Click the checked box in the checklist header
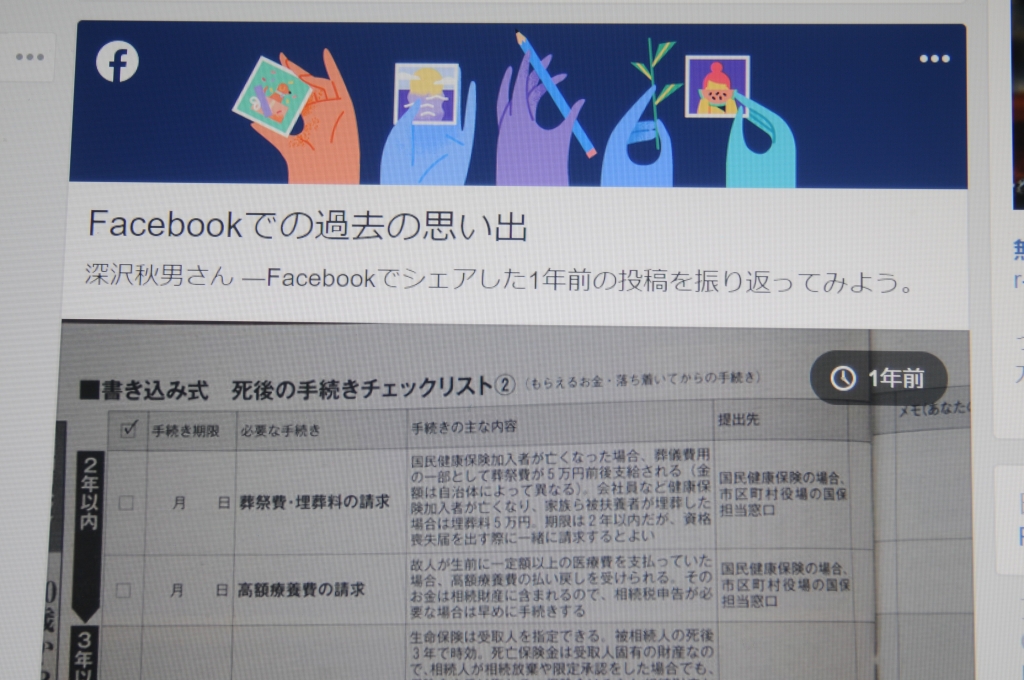The width and height of the screenshot is (1024, 680). 129,429
